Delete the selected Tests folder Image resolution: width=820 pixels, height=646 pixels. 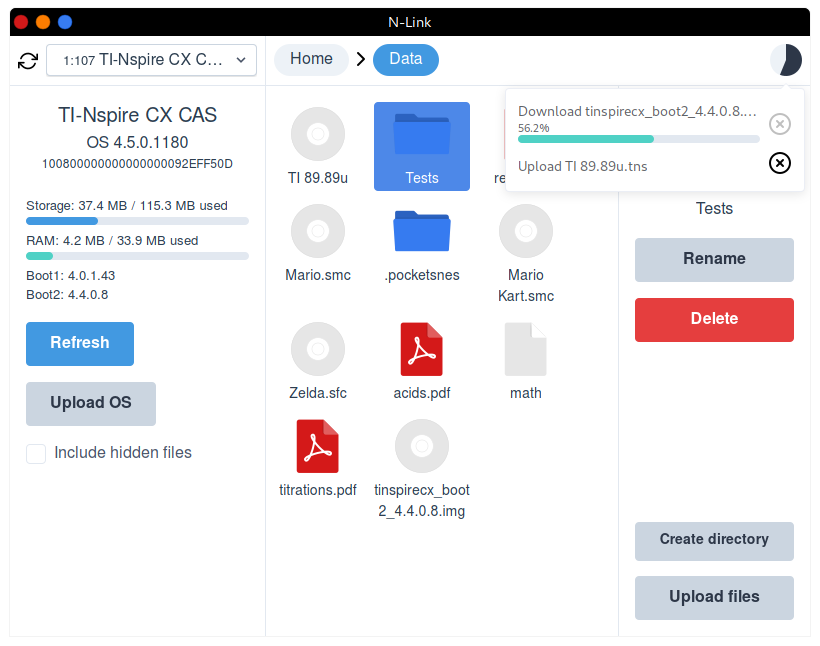pyautogui.click(x=714, y=319)
